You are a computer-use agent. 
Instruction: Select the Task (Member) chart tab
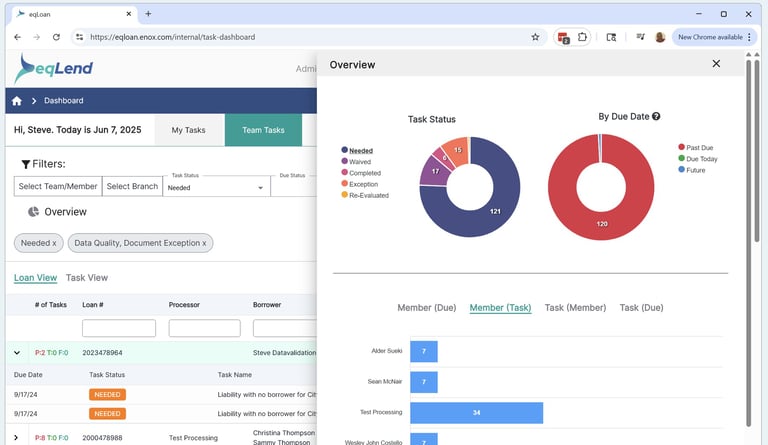575,308
